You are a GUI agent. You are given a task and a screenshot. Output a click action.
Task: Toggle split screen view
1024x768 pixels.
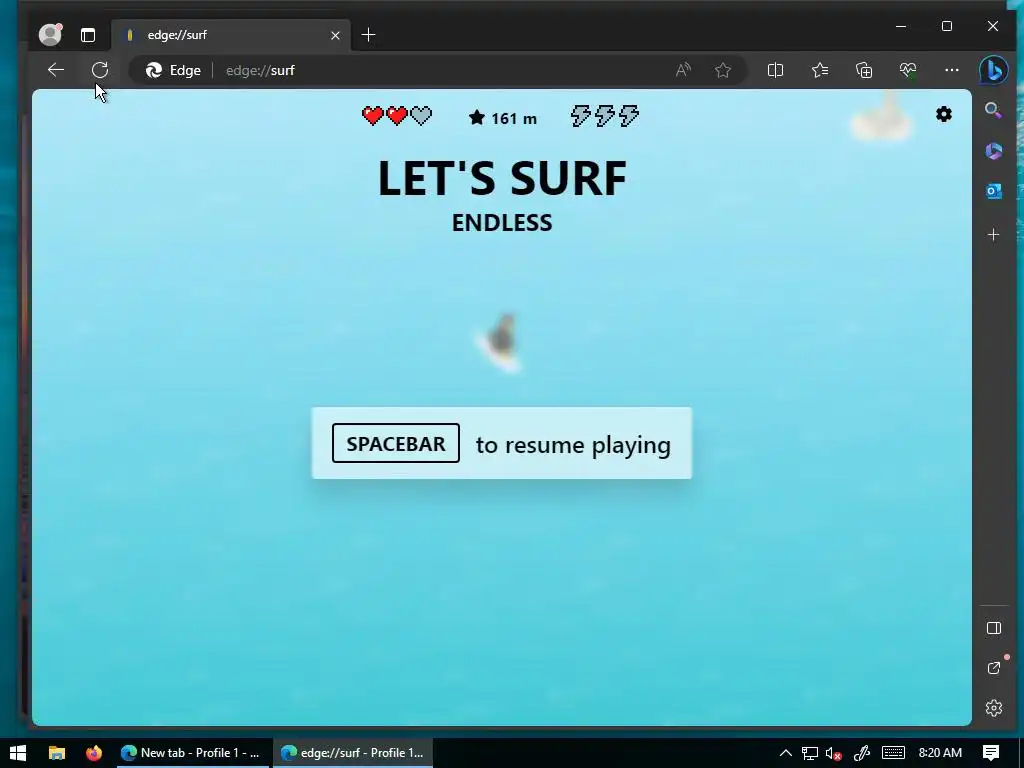775,70
